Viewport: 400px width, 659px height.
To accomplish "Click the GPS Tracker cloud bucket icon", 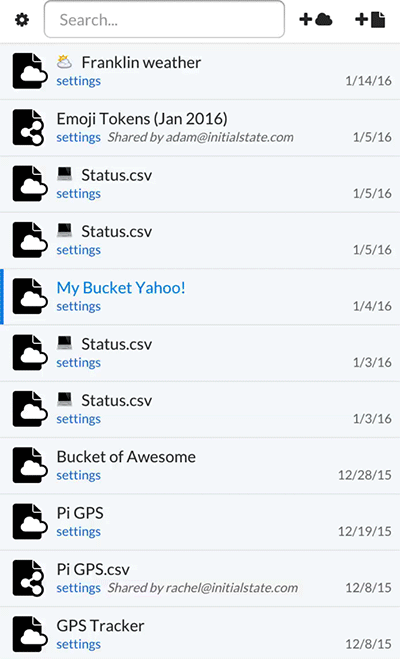I will tap(30, 634).
